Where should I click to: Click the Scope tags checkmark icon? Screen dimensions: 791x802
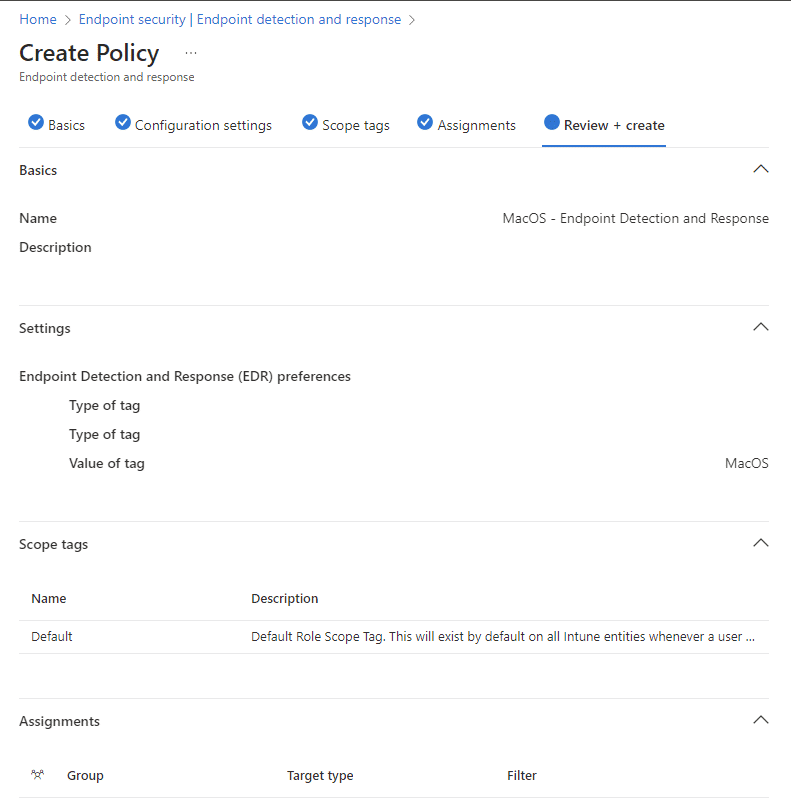(x=310, y=123)
